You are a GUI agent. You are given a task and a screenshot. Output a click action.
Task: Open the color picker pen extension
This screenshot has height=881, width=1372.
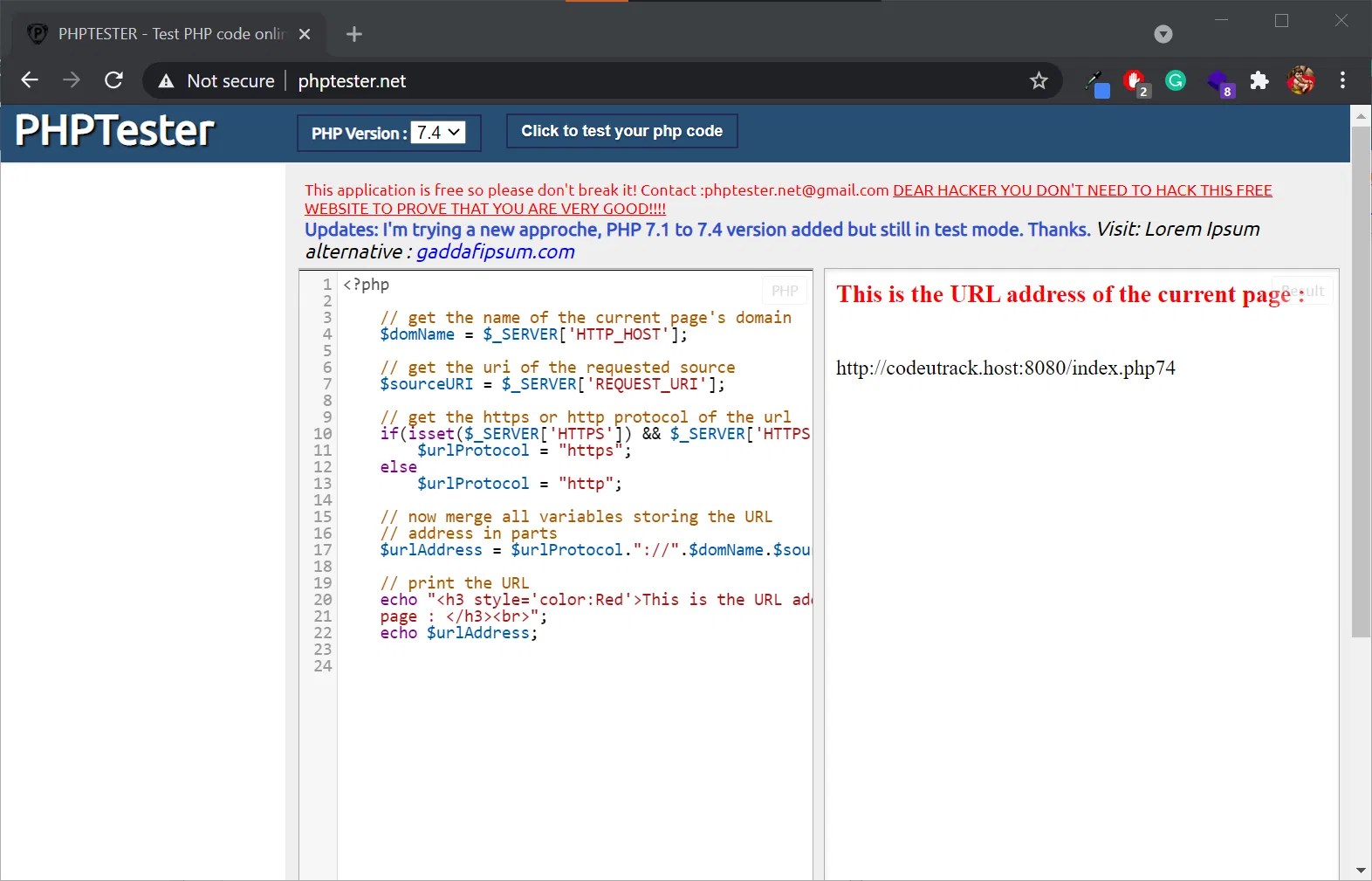(1097, 83)
